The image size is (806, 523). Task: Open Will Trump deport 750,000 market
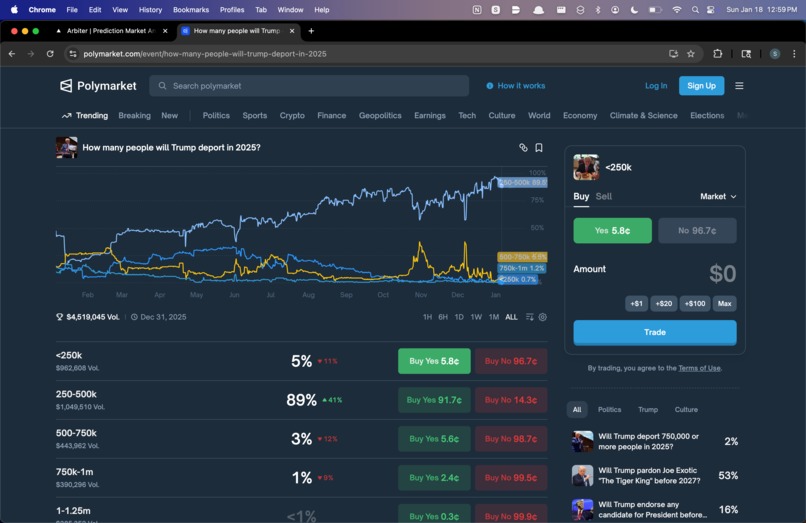click(655, 441)
